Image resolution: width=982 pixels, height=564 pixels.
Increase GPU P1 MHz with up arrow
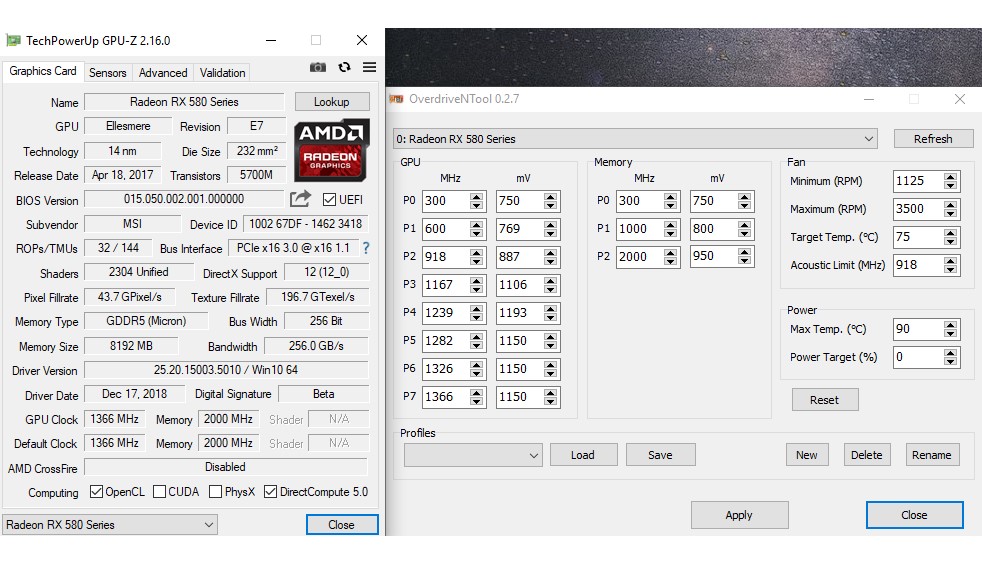(477, 224)
